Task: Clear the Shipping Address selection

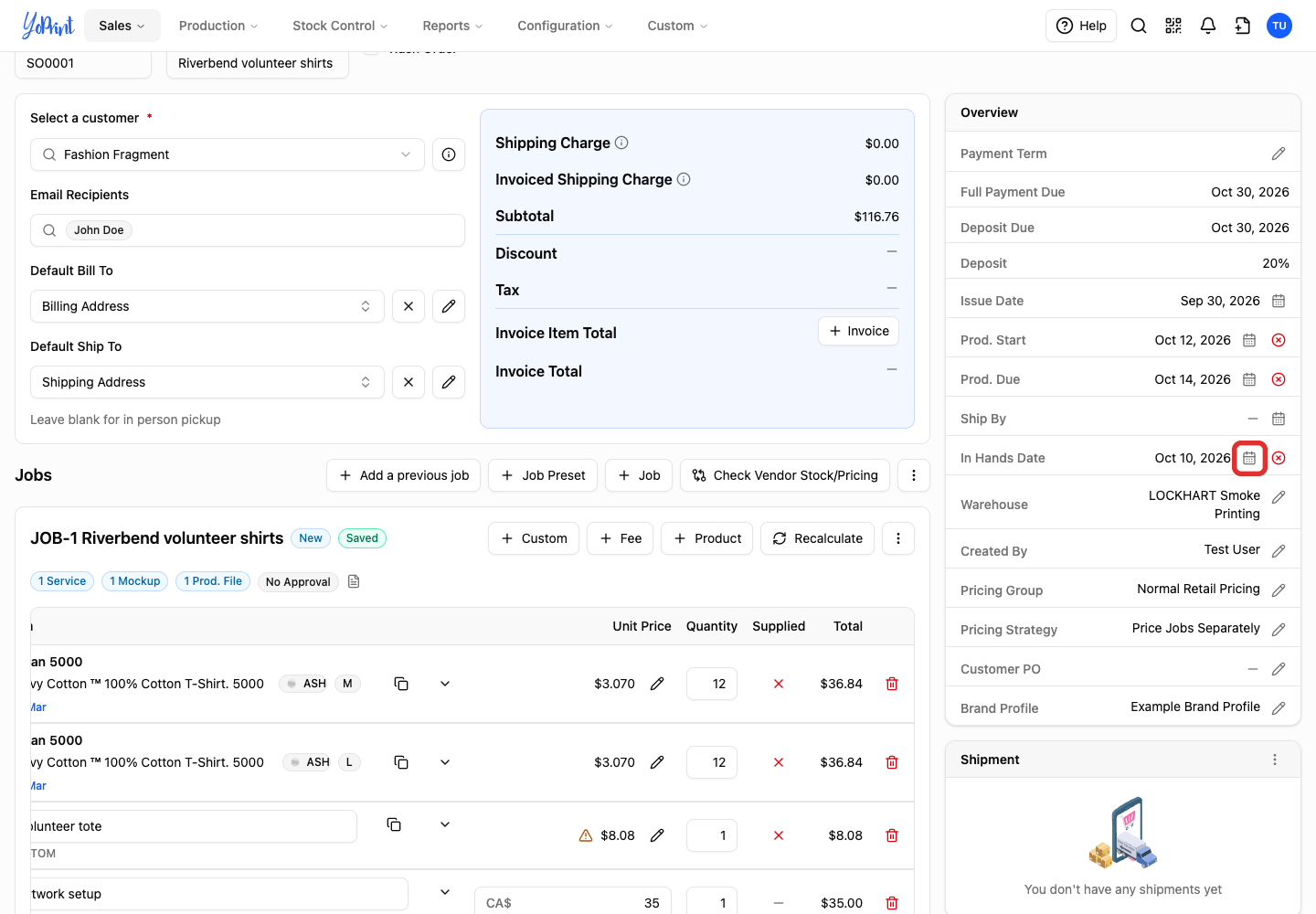Action: 409,382
